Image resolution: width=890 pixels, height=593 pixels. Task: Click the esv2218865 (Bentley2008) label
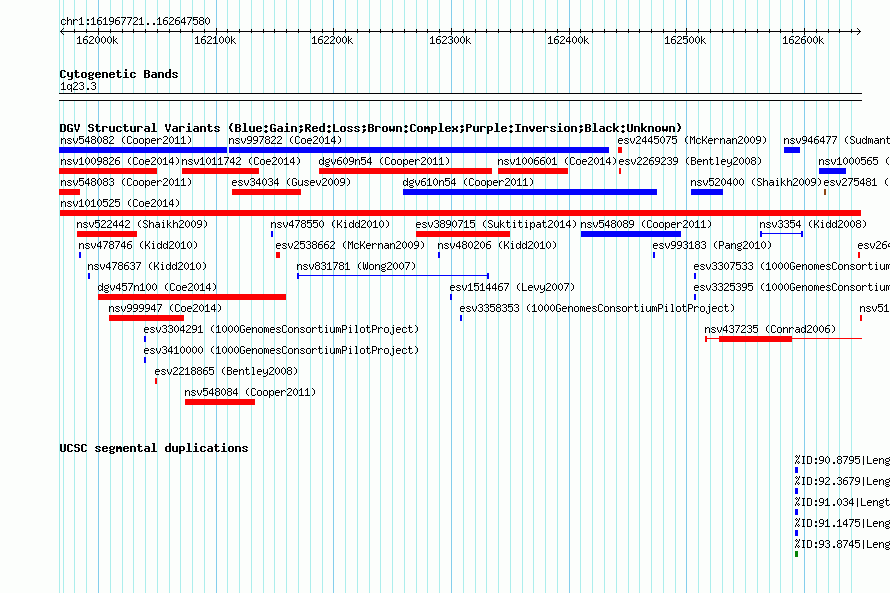coord(226,371)
